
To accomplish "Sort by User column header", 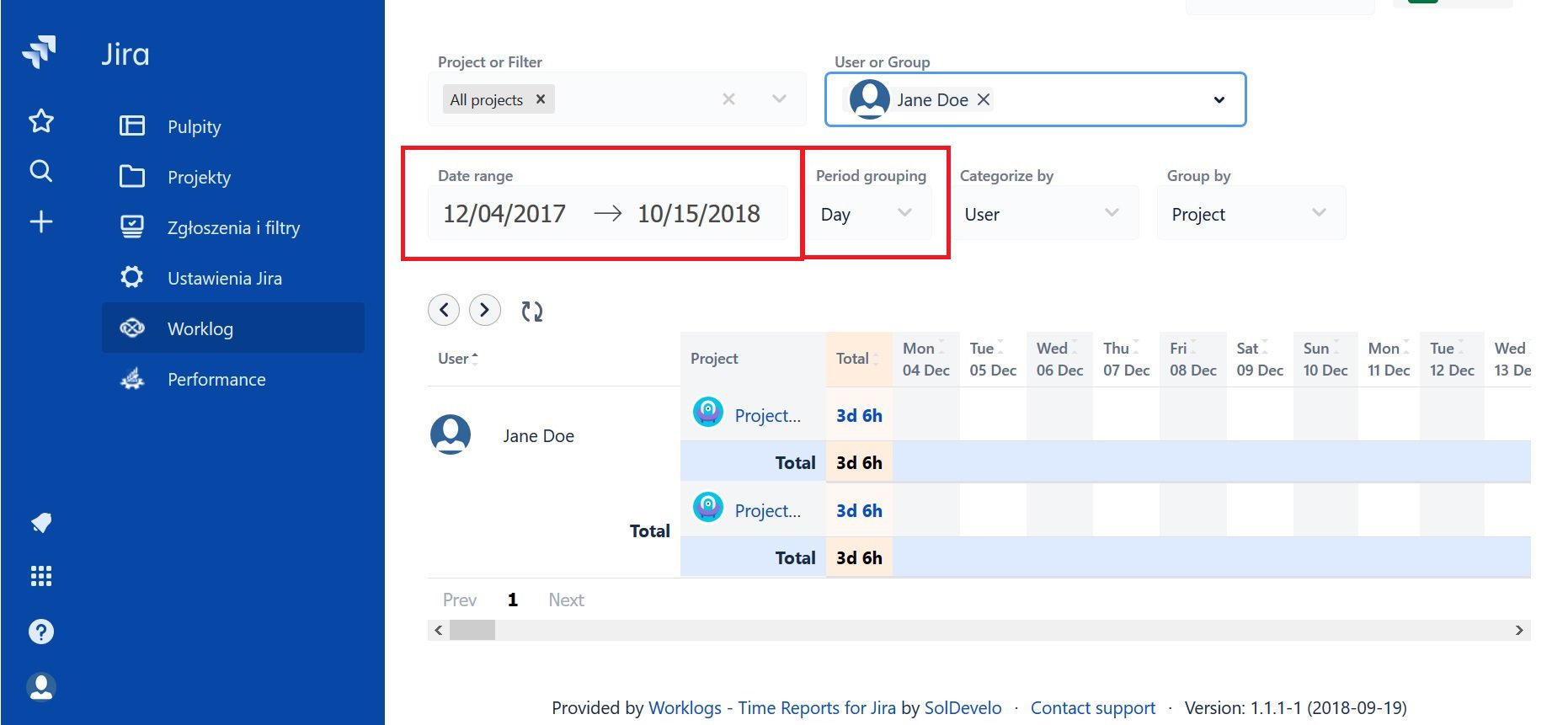I will pyautogui.click(x=458, y=359).
